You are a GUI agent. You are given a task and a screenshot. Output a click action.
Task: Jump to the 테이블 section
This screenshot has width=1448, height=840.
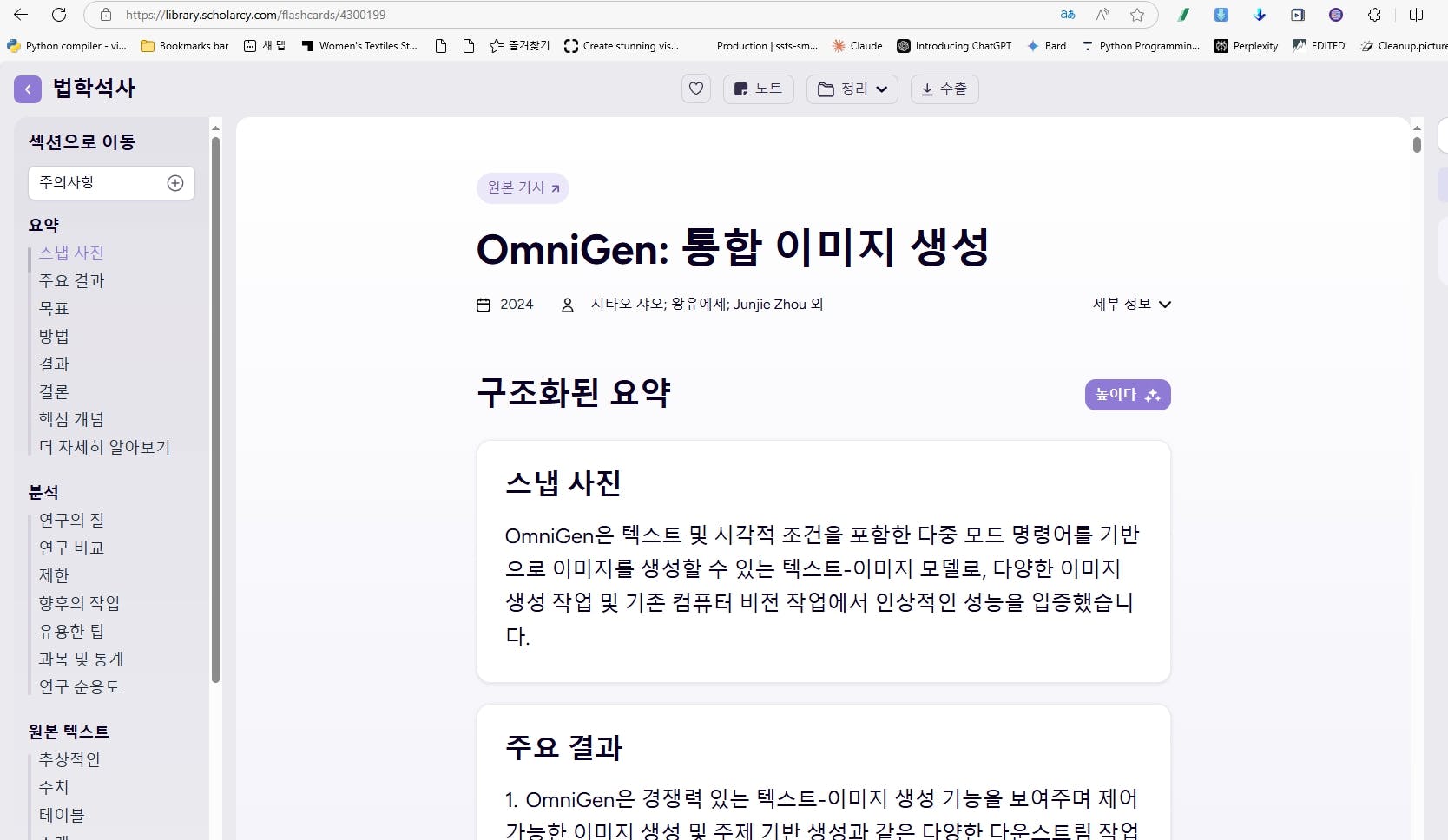click(x=62, y=815)
